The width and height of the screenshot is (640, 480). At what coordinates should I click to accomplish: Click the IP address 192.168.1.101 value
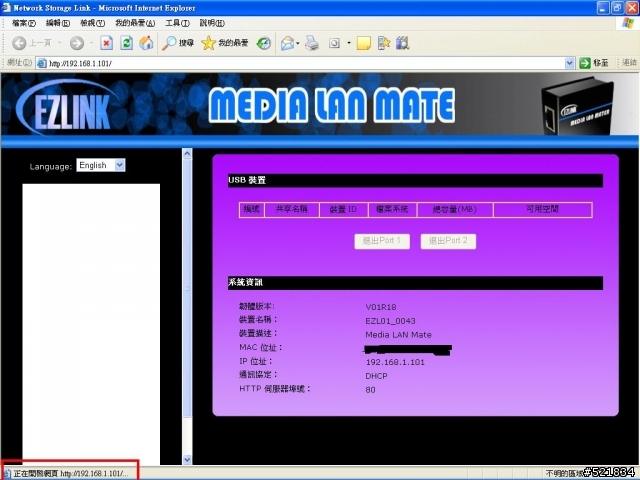395,362
